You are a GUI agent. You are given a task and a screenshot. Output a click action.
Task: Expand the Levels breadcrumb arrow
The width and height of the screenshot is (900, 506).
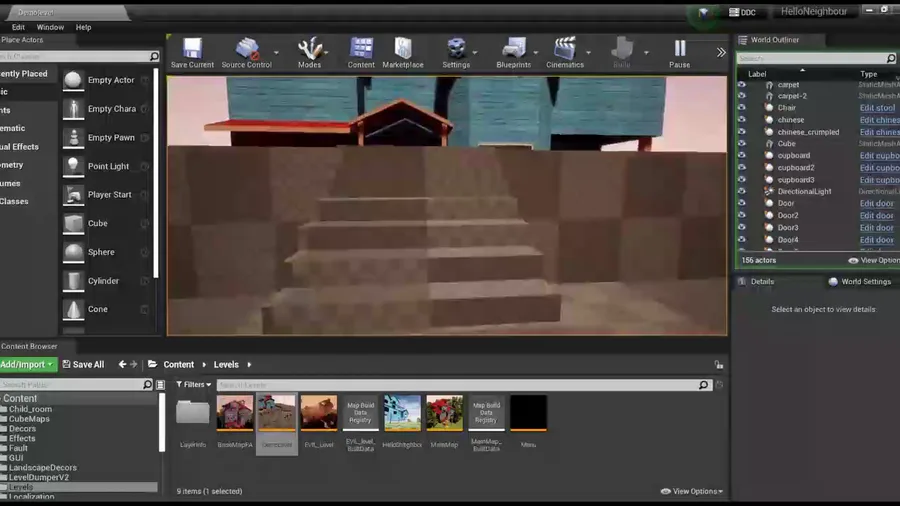[249, 365]
